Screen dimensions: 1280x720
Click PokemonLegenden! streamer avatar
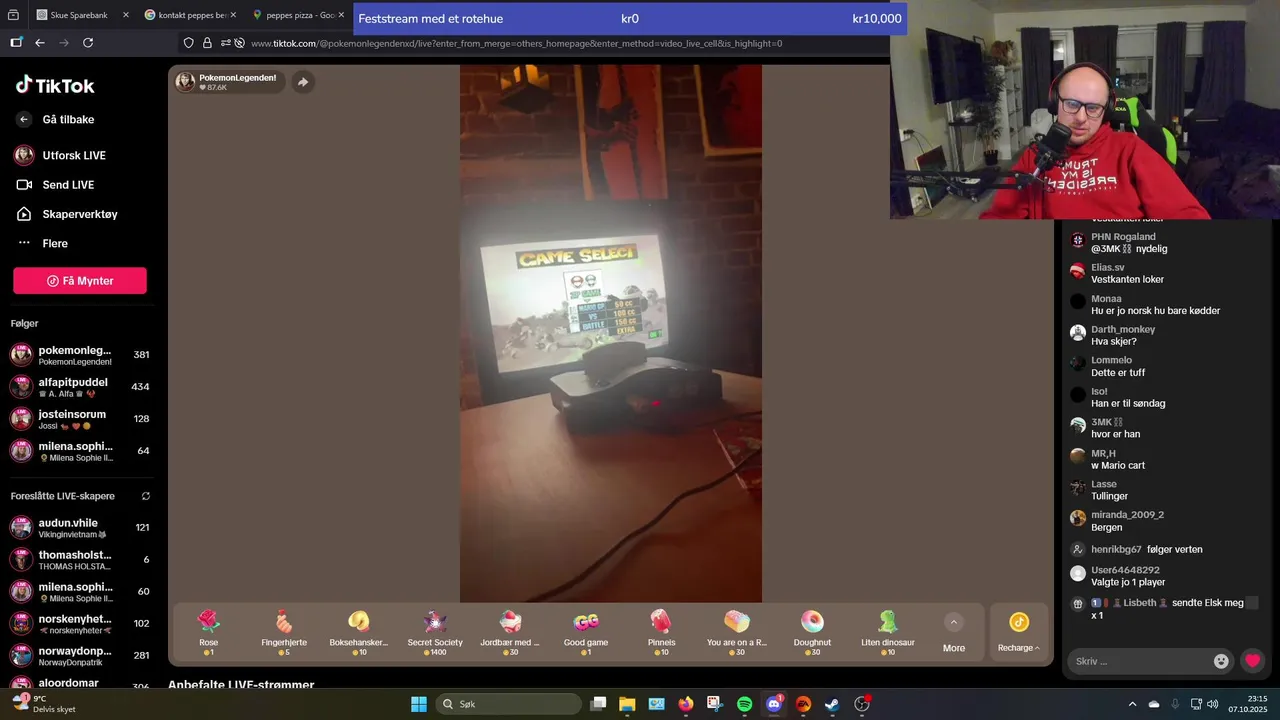(185, 82)
